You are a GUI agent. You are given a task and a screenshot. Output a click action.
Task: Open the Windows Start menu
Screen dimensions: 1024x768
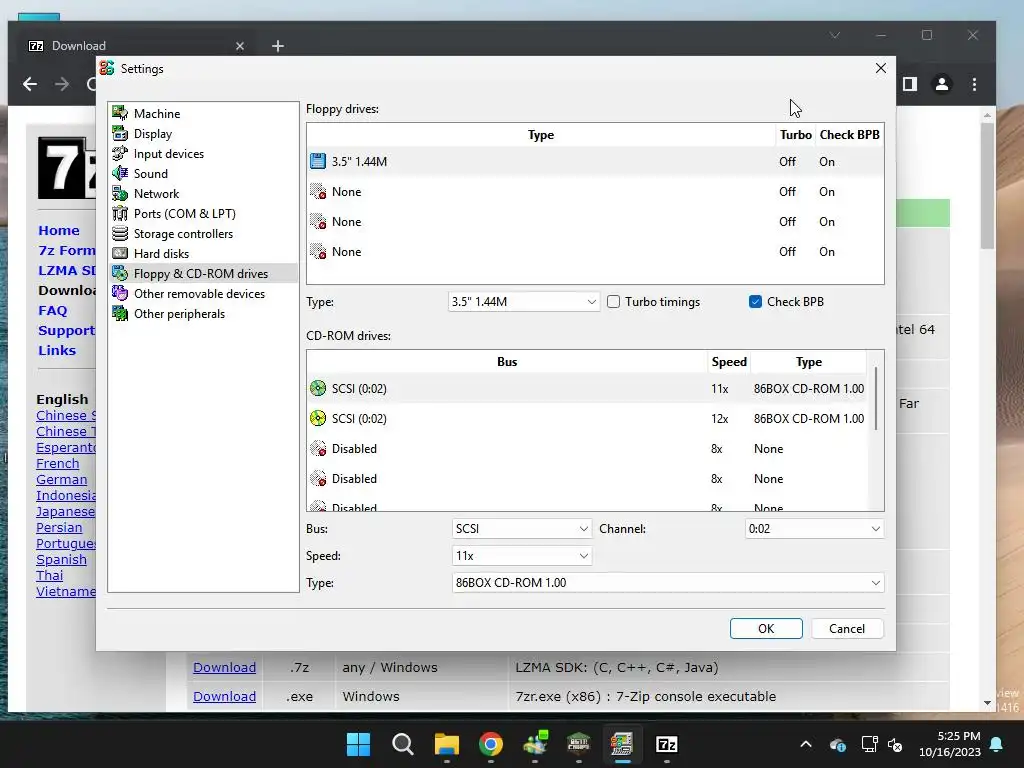click(x=359, y=744)
